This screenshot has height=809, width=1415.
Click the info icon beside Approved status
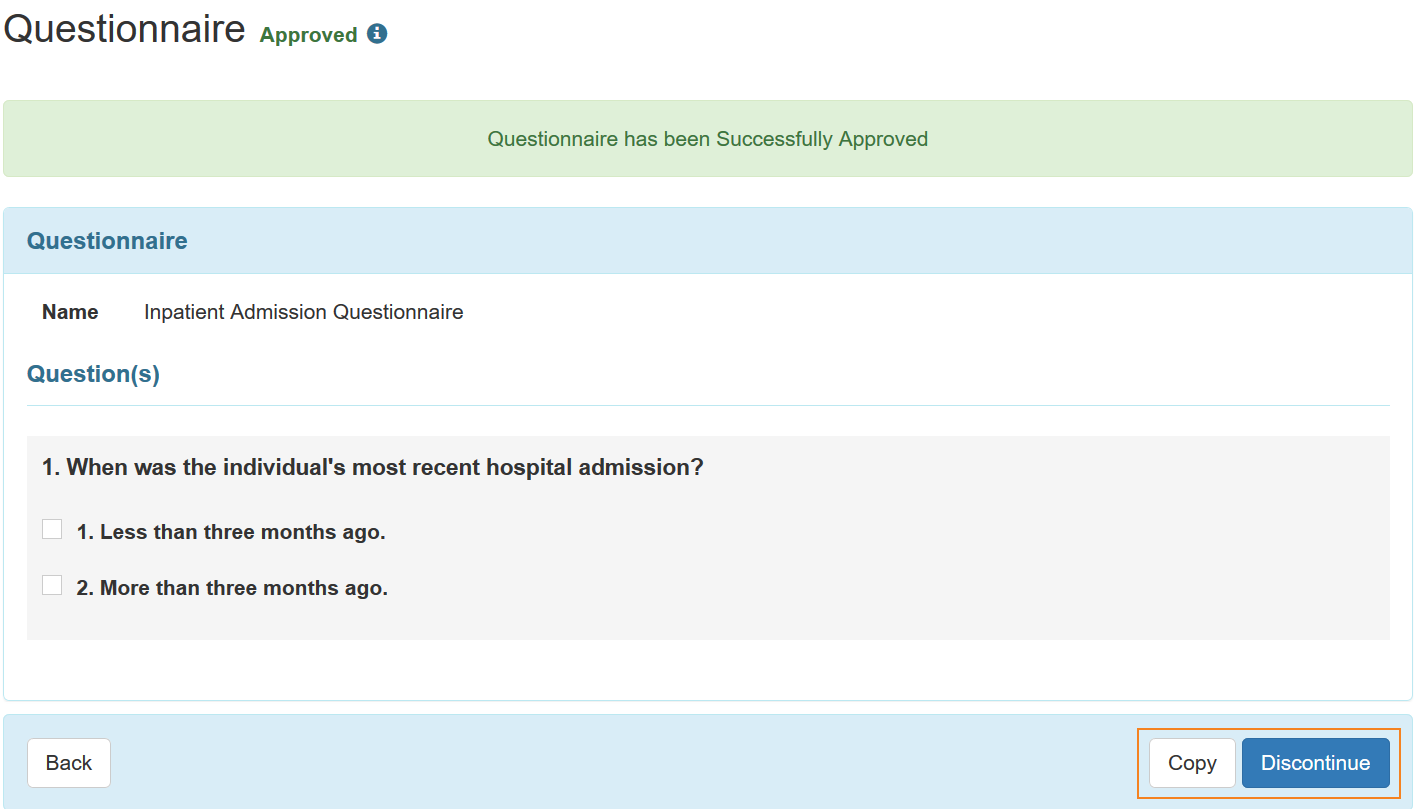point(377,34)
